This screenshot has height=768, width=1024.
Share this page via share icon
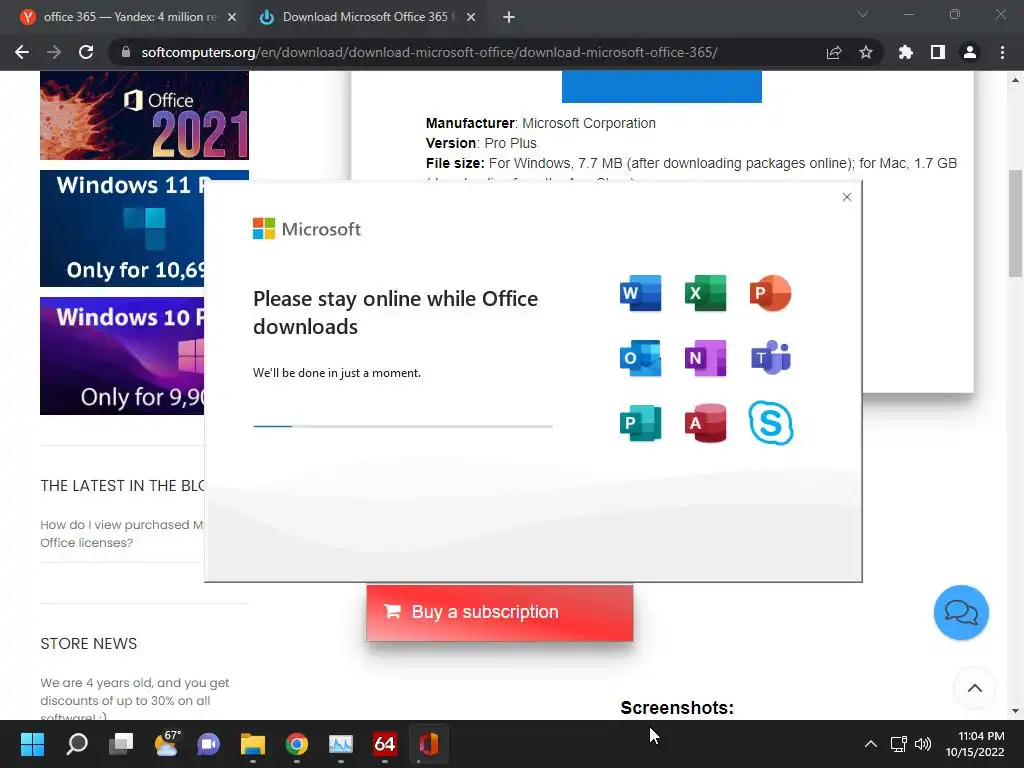pyautogui.click(x=834, y=52)
